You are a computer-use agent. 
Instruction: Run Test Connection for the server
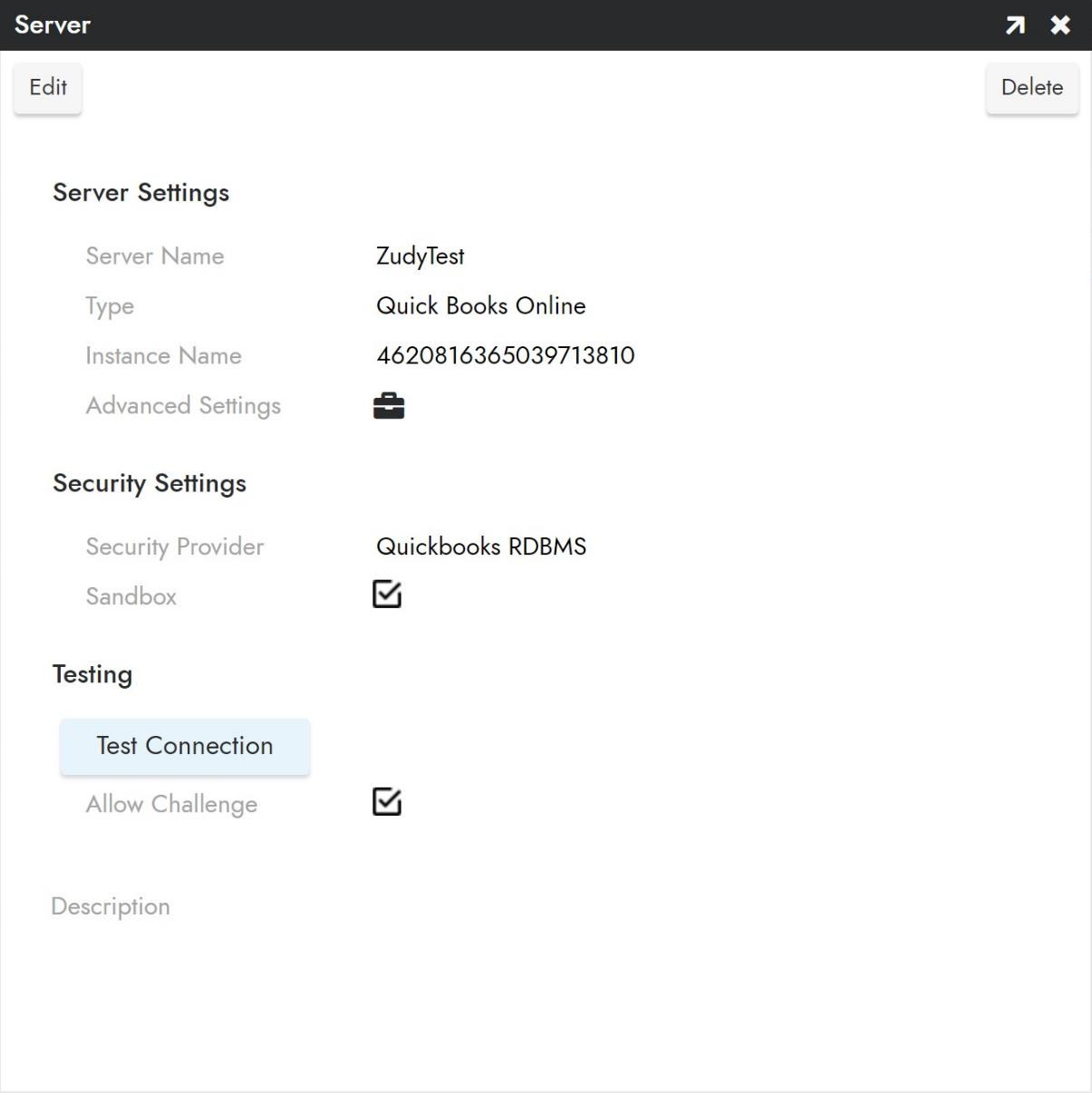click(184, 746)
